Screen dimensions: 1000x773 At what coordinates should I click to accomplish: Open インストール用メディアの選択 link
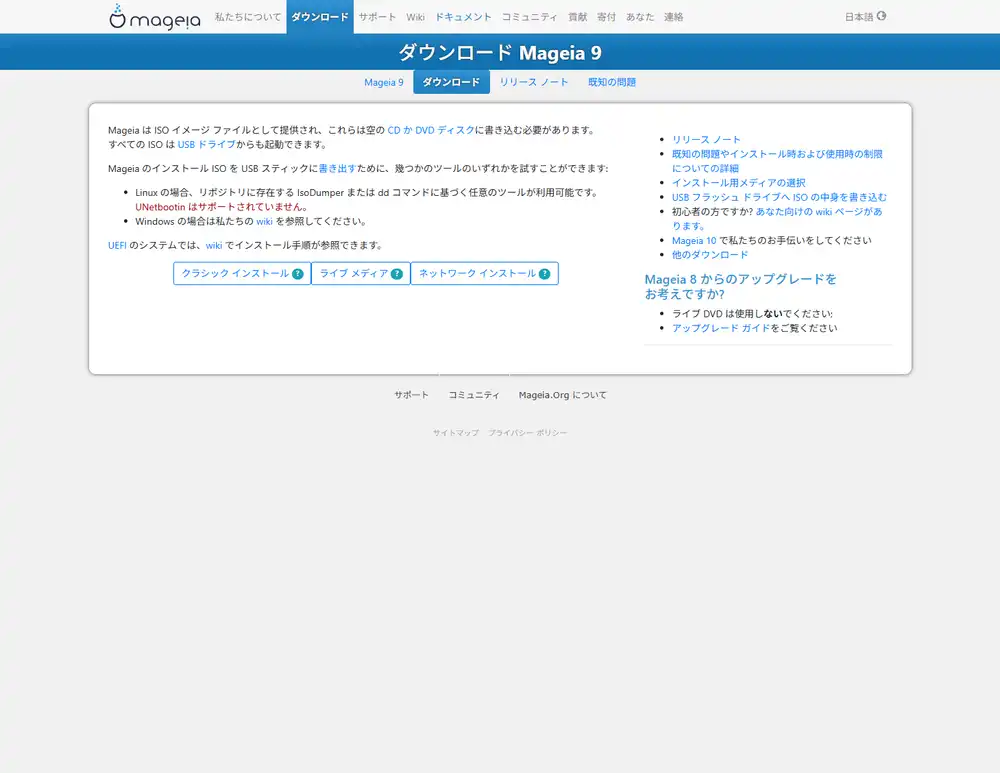pyautogui.click(x=739, y=183)
